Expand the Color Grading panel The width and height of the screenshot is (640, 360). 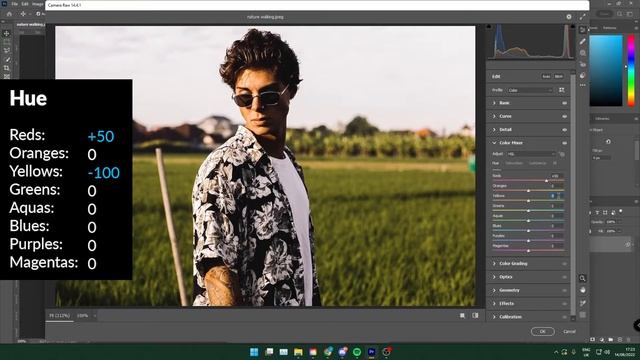point(494,264)
